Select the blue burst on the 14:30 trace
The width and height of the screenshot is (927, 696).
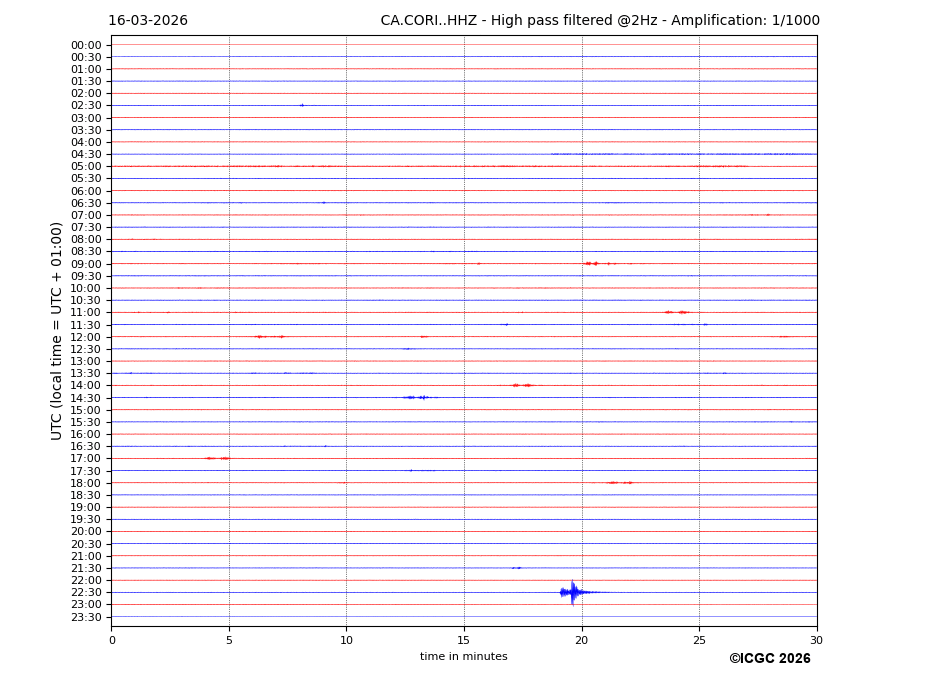pyautogui.click(x=417, y=397)
